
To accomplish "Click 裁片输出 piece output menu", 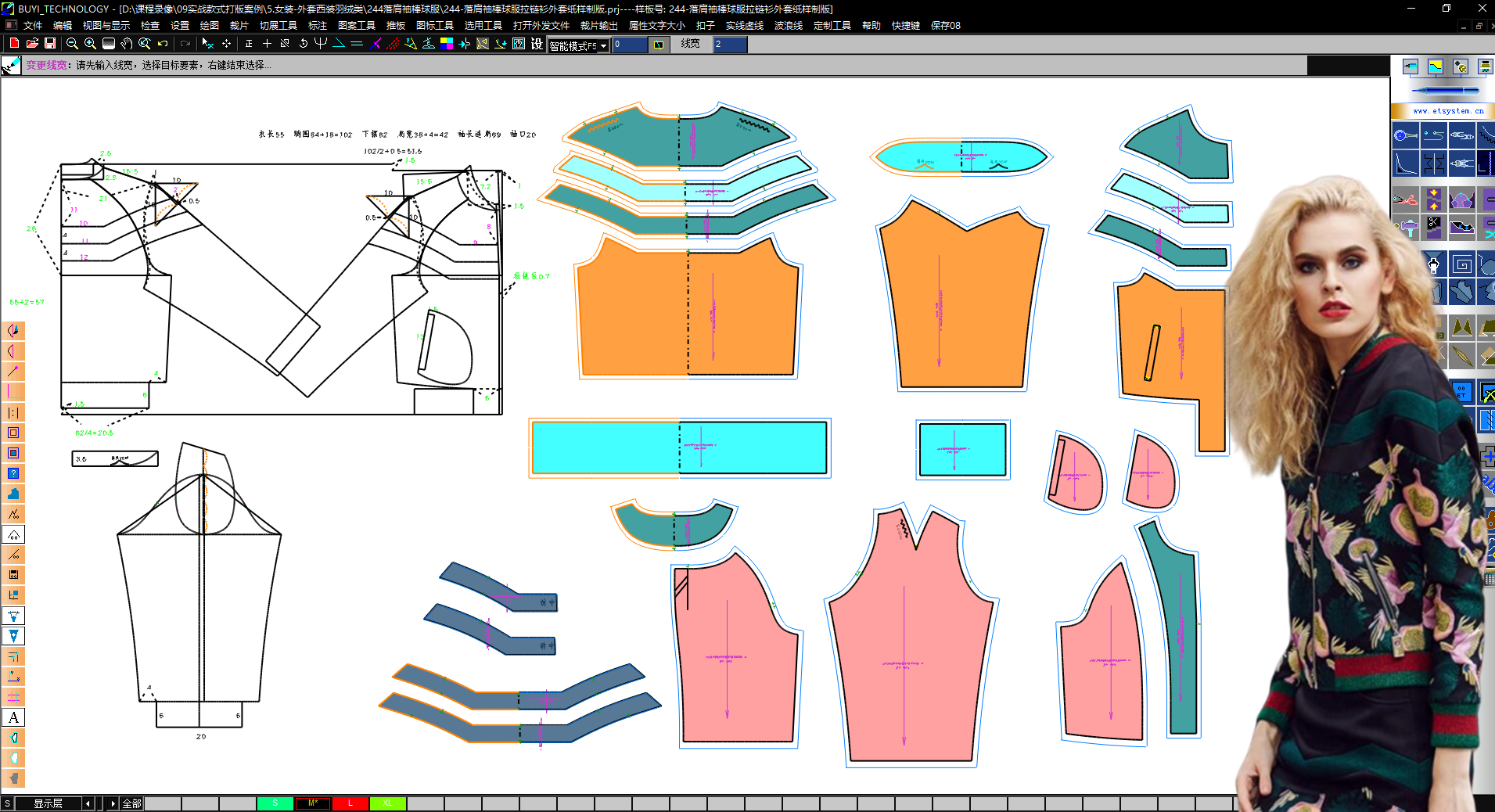I will tap(599, 25).
